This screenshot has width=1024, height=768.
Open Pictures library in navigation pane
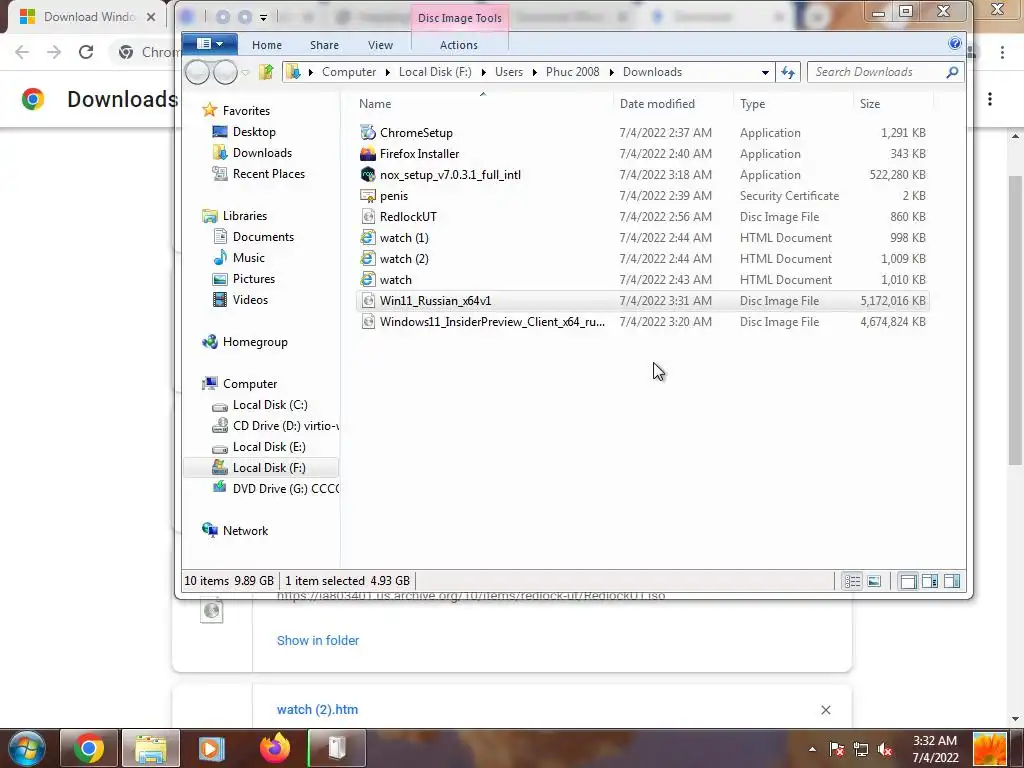pos(253,279)
